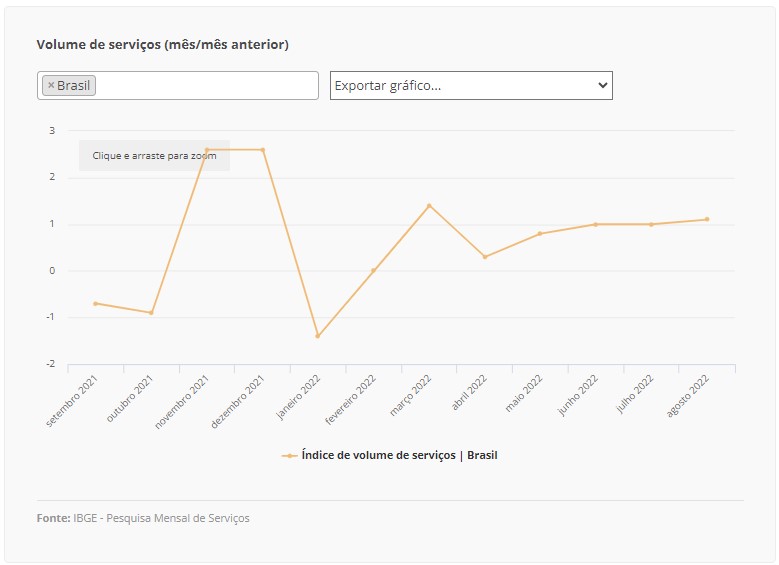Select the março 2022 data point
The width and height of the screenshot is (779, 565).
pyautogui.click(x=429, y=206)
